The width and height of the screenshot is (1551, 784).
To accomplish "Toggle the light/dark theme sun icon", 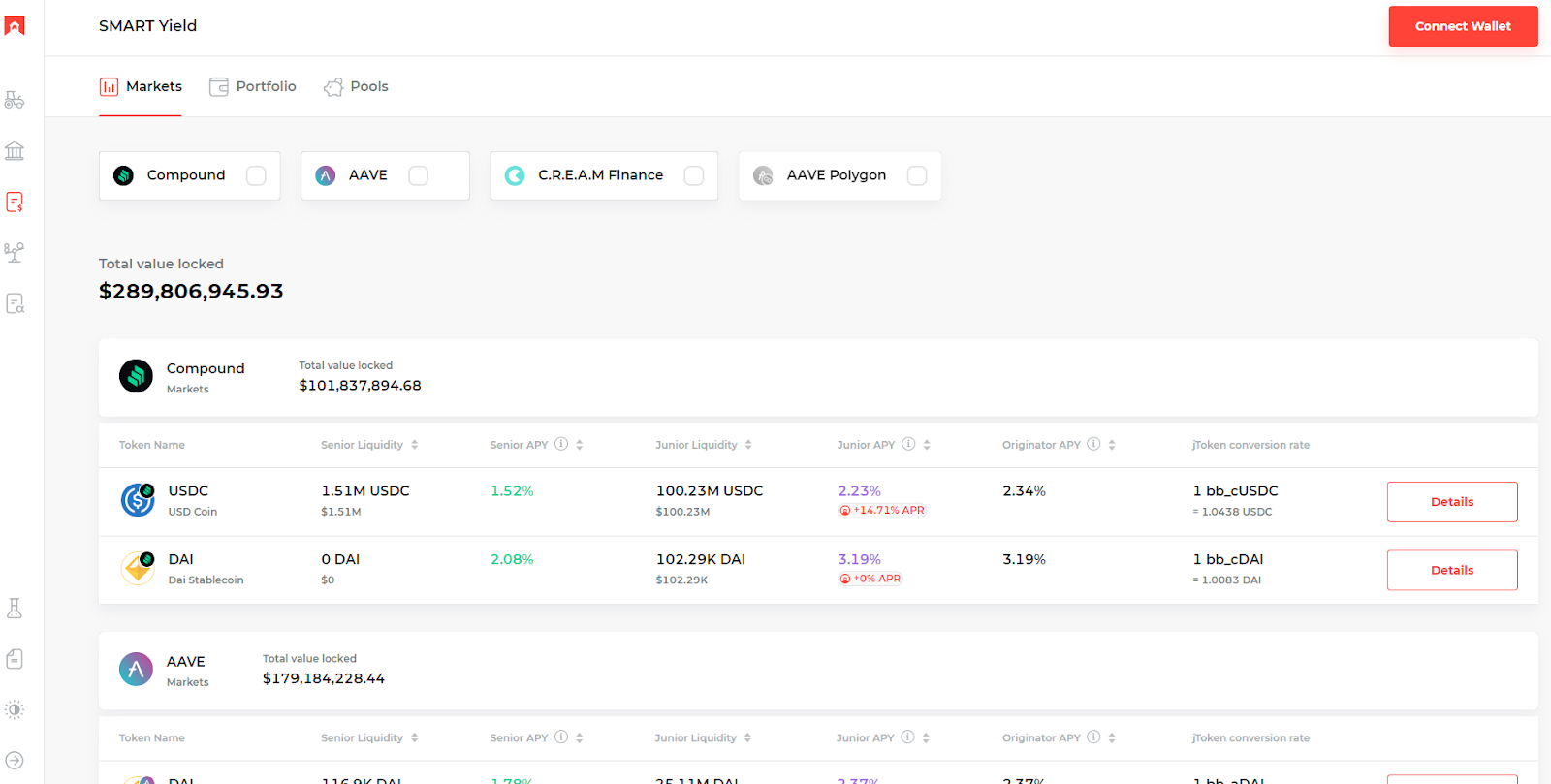I will (x=15, y=709).
